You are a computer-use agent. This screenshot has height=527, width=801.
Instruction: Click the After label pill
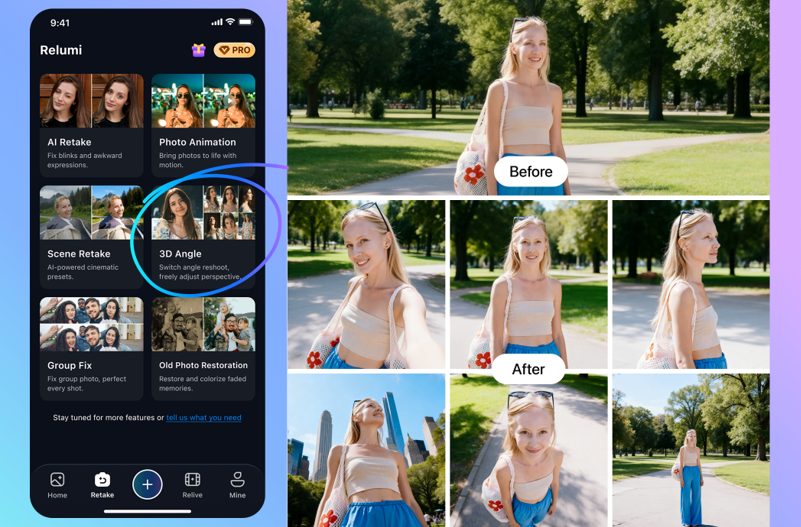click(528, 369)
